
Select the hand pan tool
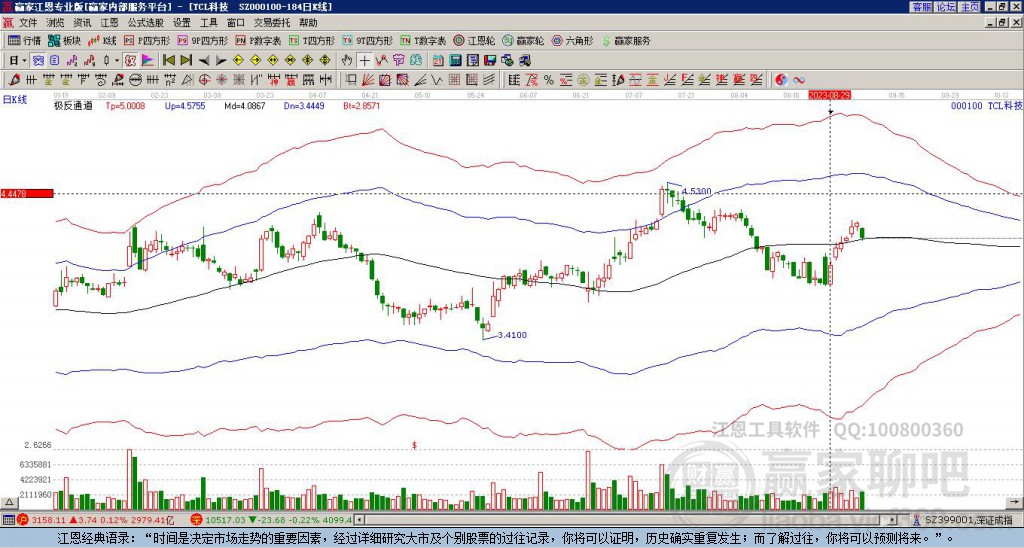point(347,61)
